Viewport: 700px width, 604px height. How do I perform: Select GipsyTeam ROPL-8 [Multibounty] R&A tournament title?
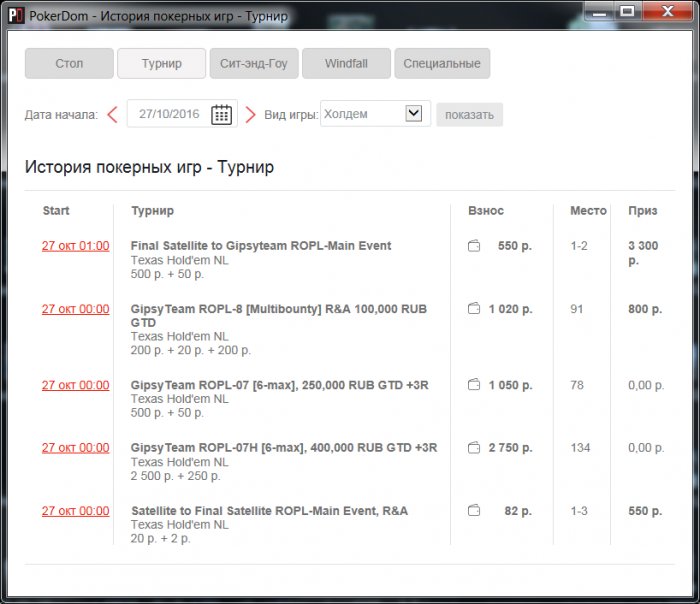[279, 315]
